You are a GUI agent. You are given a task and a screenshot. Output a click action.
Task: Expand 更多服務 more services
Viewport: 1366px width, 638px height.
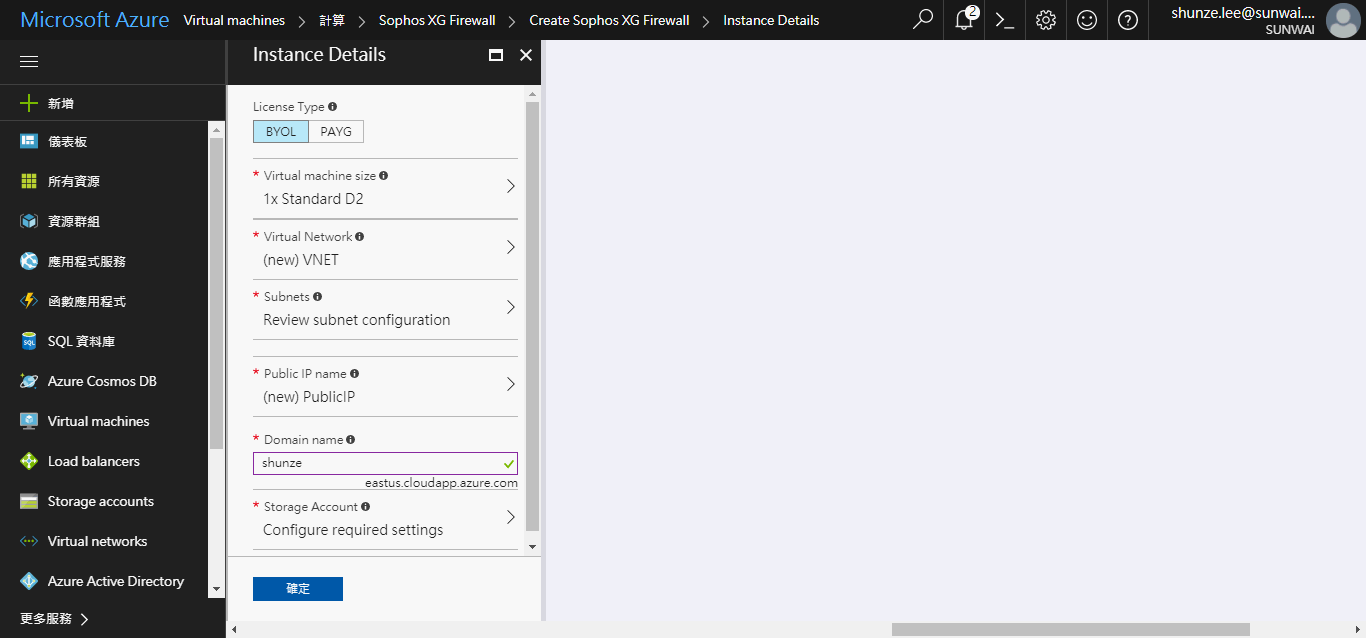tap(56, 619)
